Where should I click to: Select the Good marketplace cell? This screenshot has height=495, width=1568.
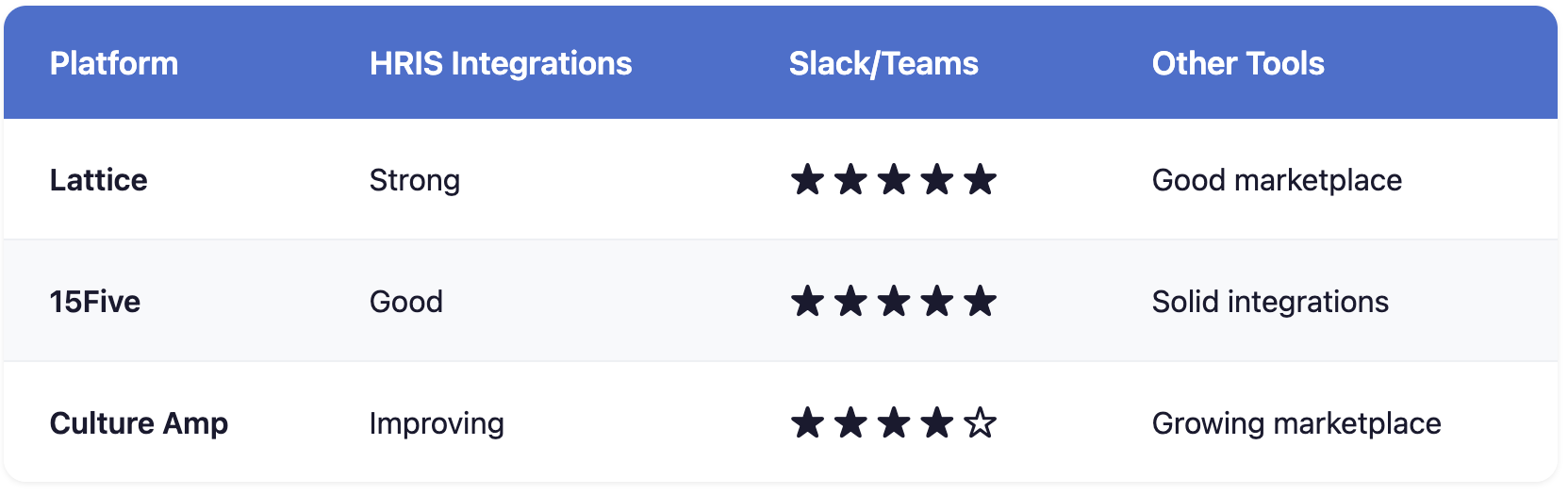[x=1277, y=180]
